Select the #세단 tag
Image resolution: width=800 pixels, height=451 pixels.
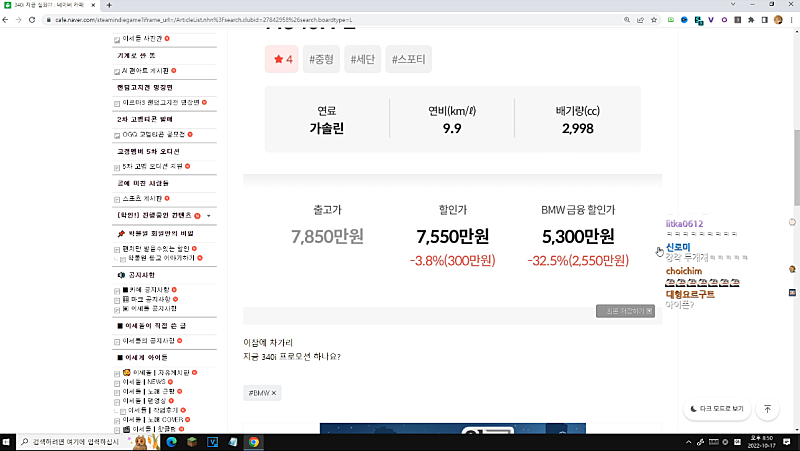click(363, 59)
